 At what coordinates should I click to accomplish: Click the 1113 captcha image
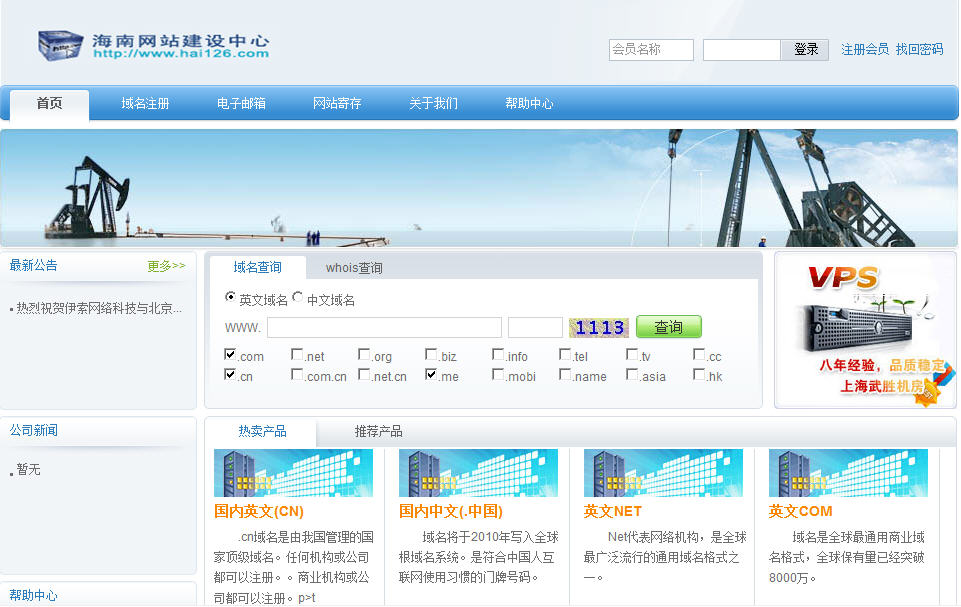(599, 327)
